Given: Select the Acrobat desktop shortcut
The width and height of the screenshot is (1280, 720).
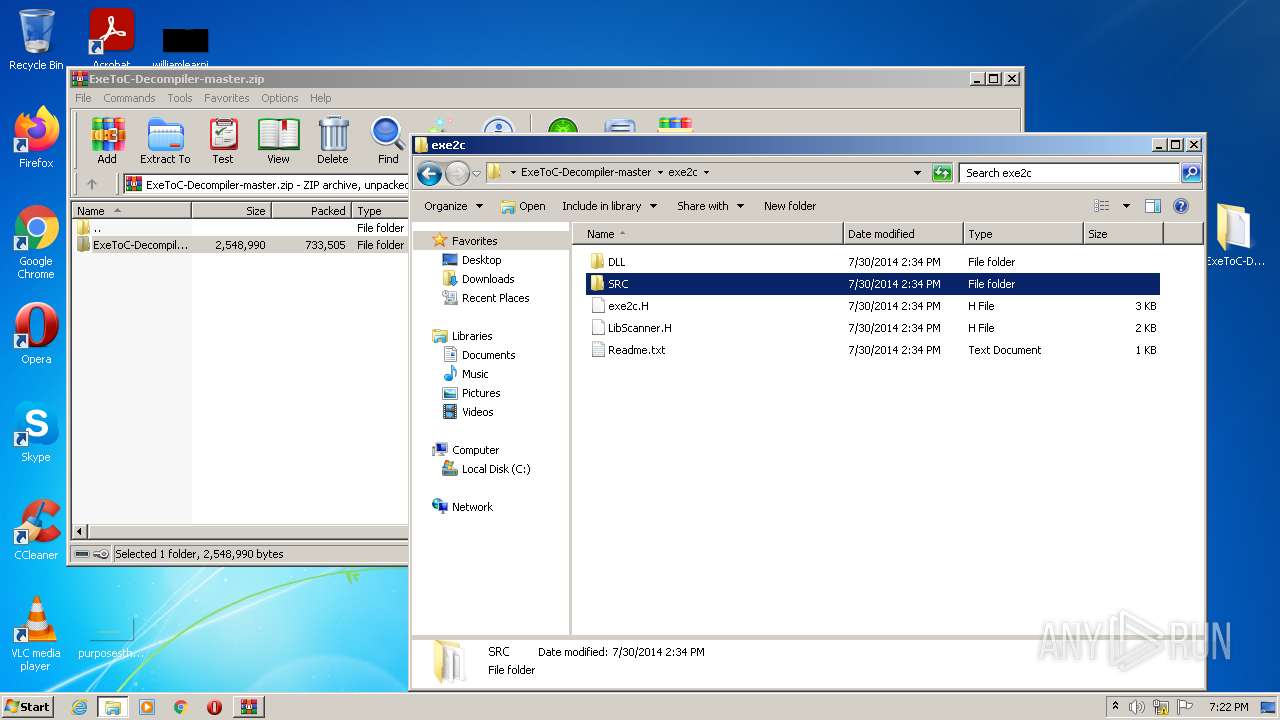Looking at the screenshot, I should click(x=111, y=39).
